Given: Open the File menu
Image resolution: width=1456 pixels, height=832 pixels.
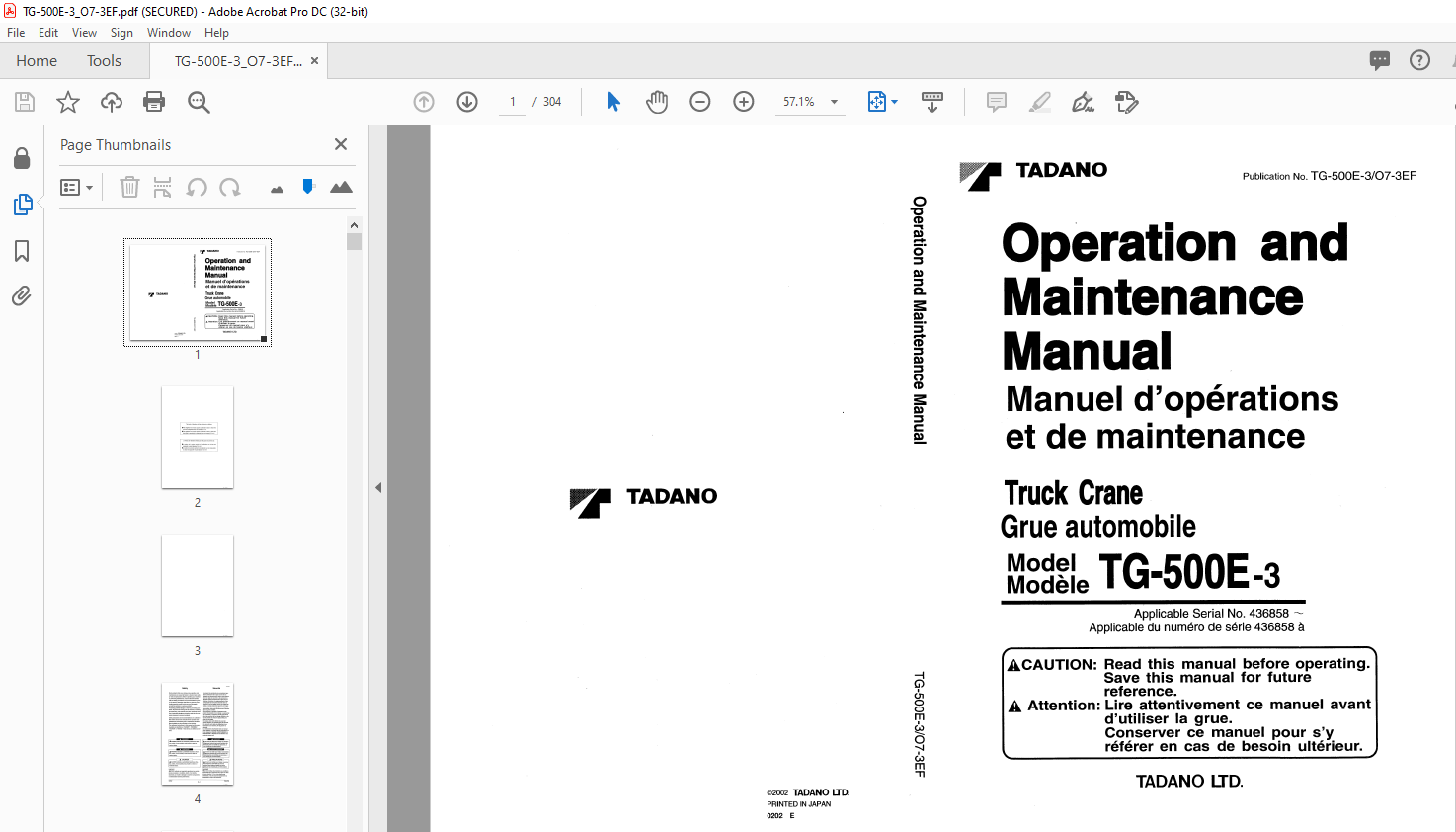Looking at the screenshot, I should [x=16, y=33].
